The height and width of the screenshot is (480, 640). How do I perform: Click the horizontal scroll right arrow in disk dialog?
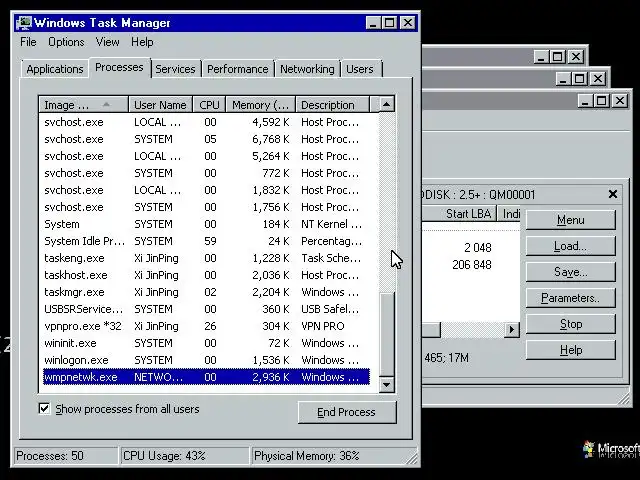click(x=512, y=329)
